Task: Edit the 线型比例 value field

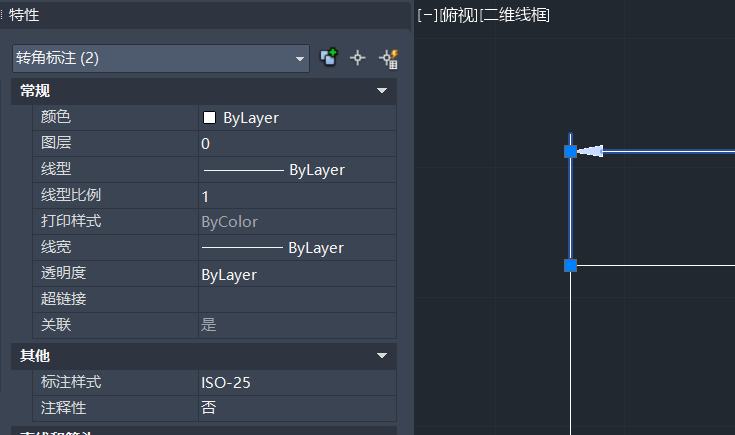Action: [296, 196]
